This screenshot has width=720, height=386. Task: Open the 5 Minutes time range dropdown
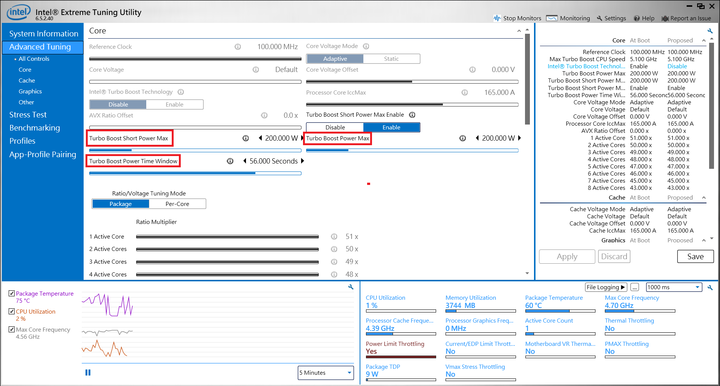click(x=326, y=373)
